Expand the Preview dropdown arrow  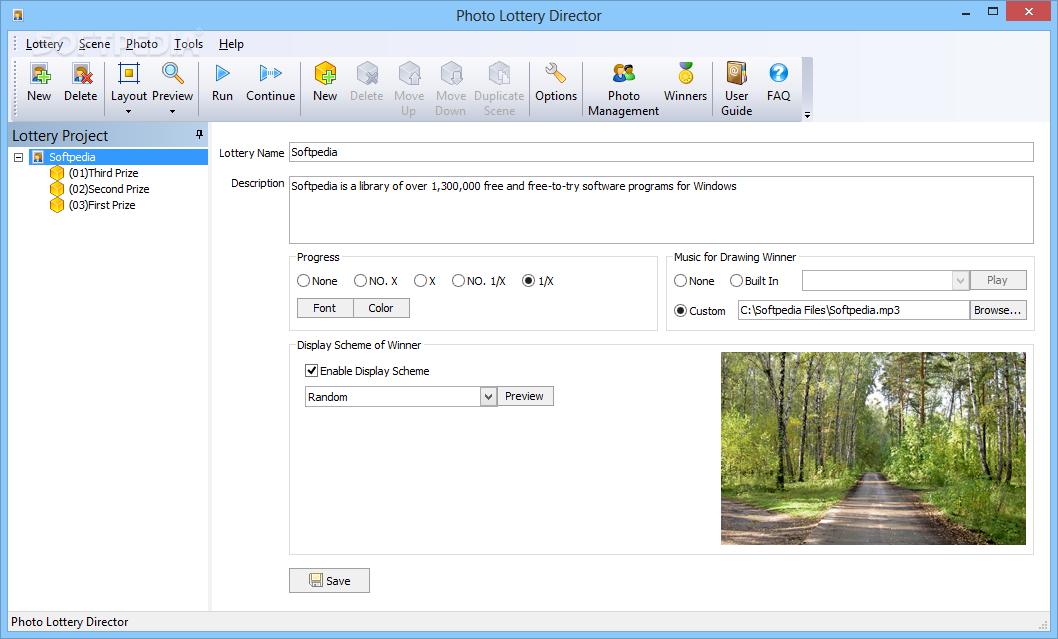[x=173, y=112]
